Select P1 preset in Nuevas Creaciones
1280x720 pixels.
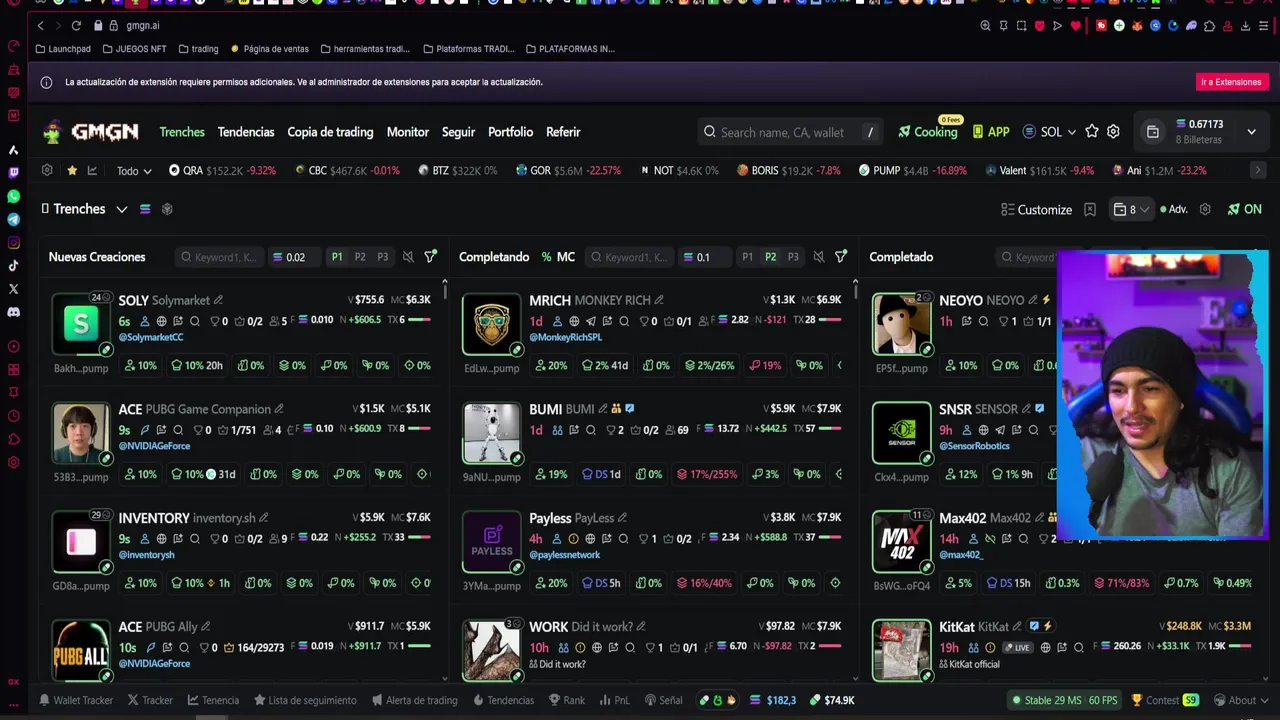(337, 257)
